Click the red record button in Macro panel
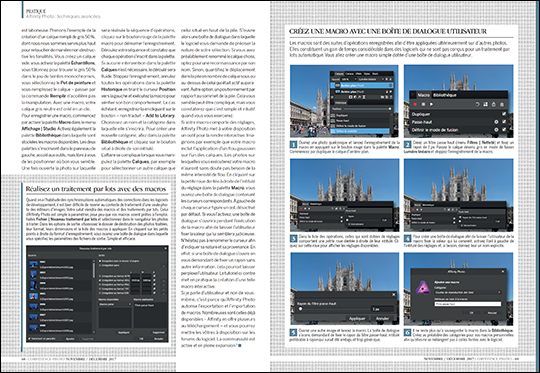 coord(415,104)
